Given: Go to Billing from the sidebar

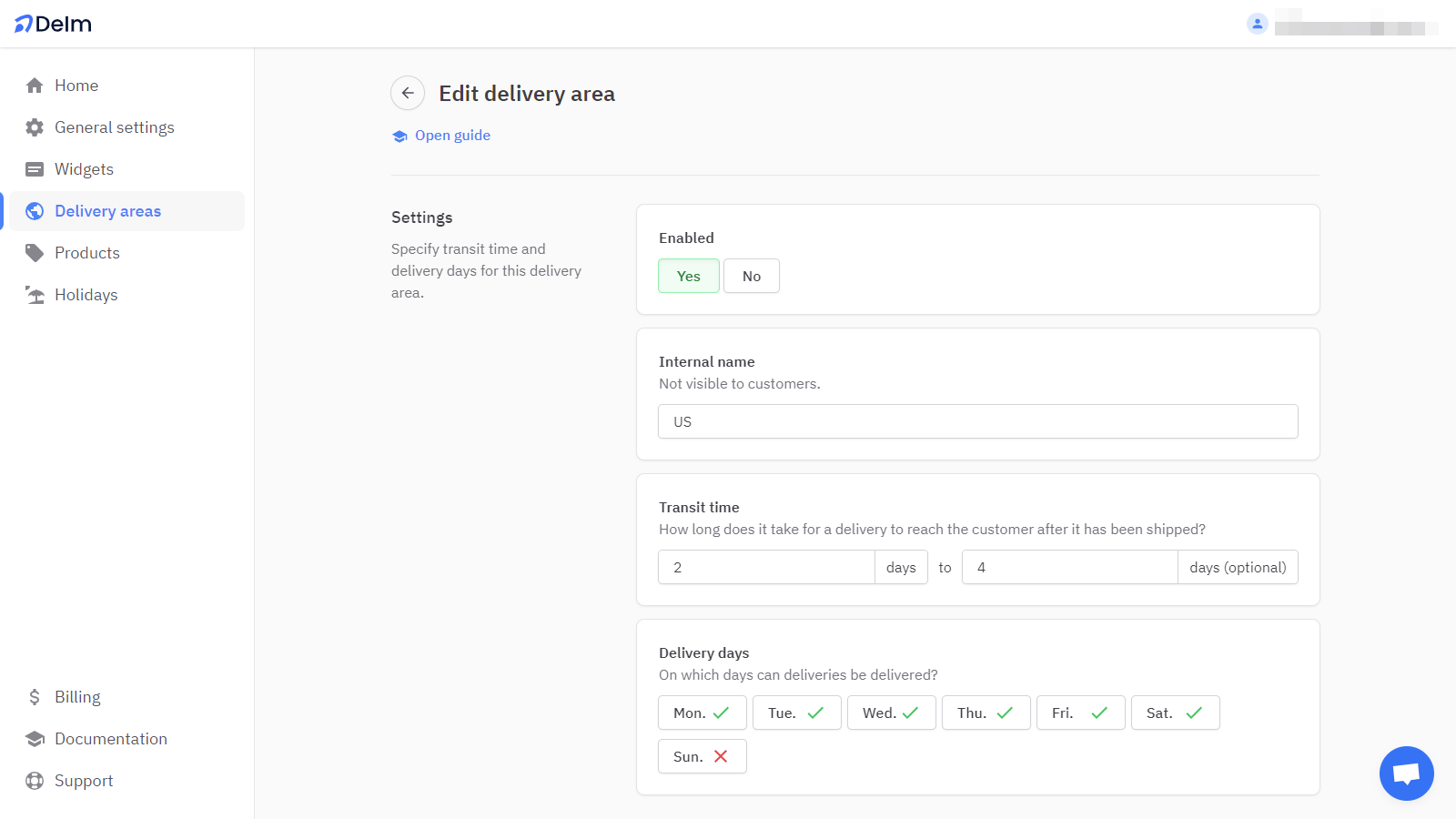Looking at the screenshot, I should click(x=76, y=696).
